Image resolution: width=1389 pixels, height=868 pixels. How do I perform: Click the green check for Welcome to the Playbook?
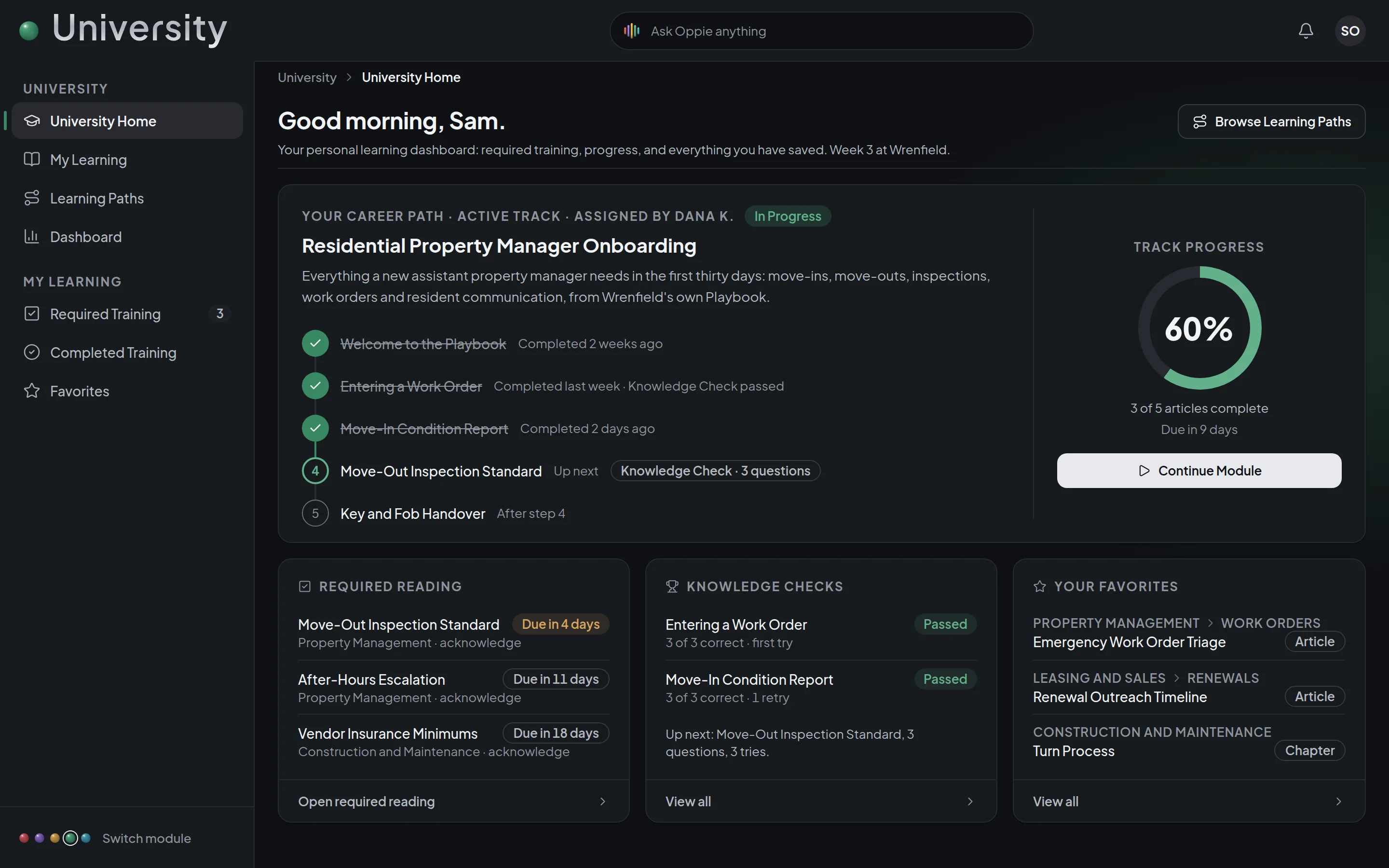[x=315, y=343]
